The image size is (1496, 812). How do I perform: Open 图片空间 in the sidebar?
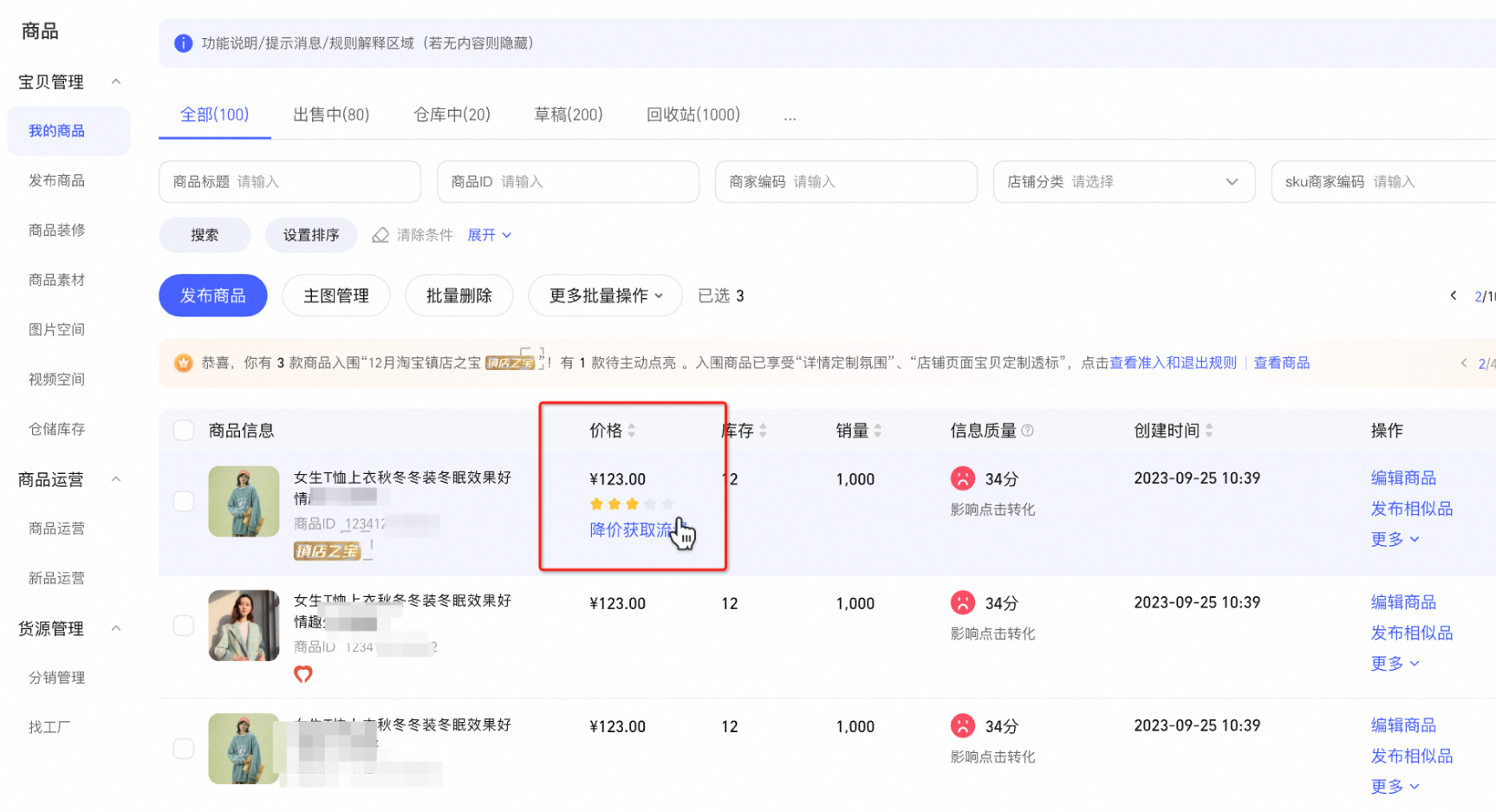[x=56, y=329]
